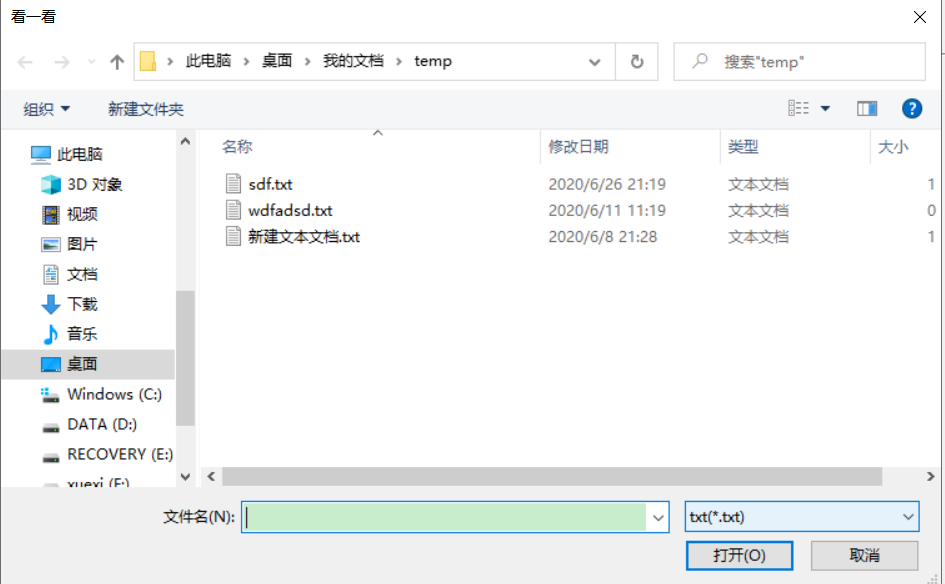
Task: Click the sdf.txt file icon
Action: pyautogui.click(x=233, y=183)
